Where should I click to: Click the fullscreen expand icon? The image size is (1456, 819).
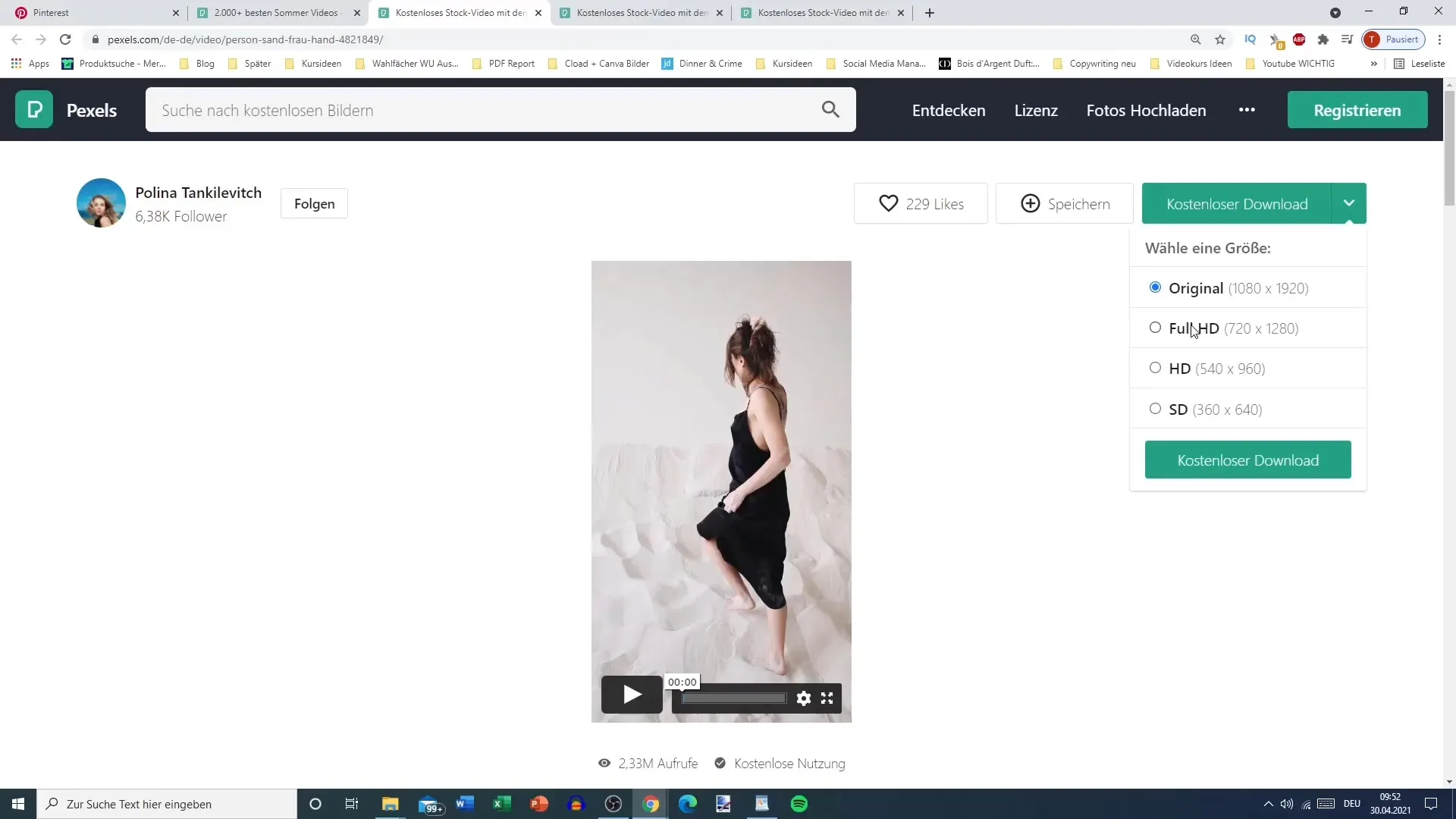click(826, 697)
